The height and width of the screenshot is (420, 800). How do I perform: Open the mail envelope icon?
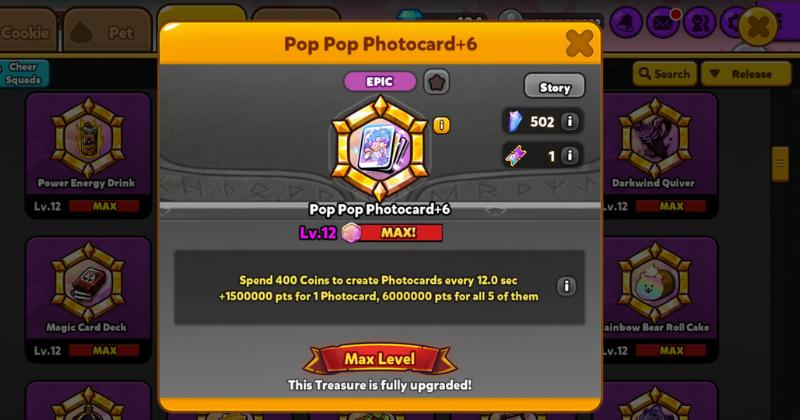663,23
